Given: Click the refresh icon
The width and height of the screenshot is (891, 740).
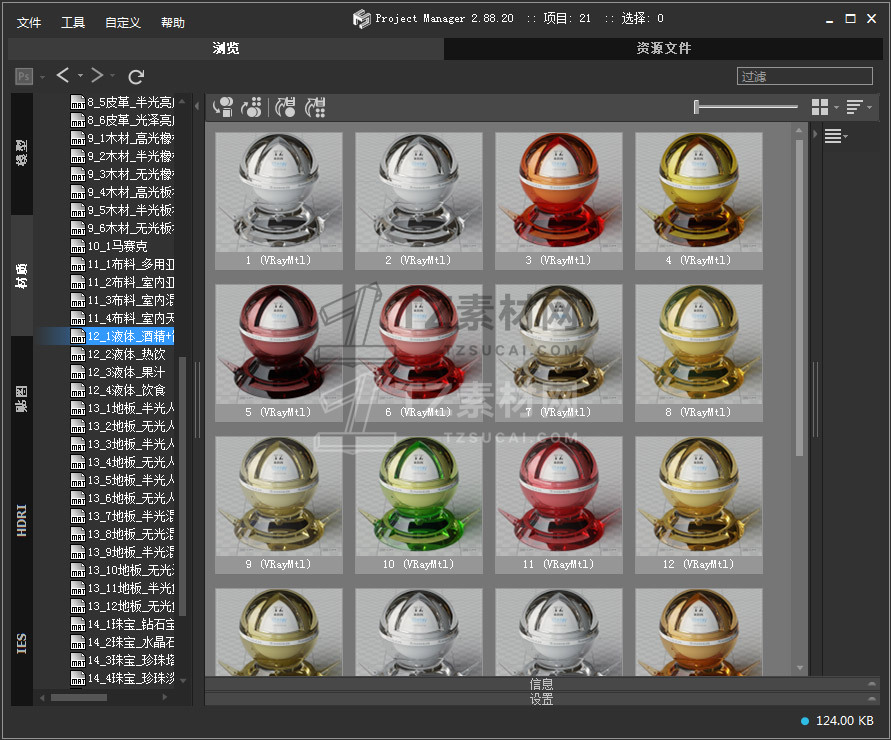Looking at the screenshot, I should point(136,76).
